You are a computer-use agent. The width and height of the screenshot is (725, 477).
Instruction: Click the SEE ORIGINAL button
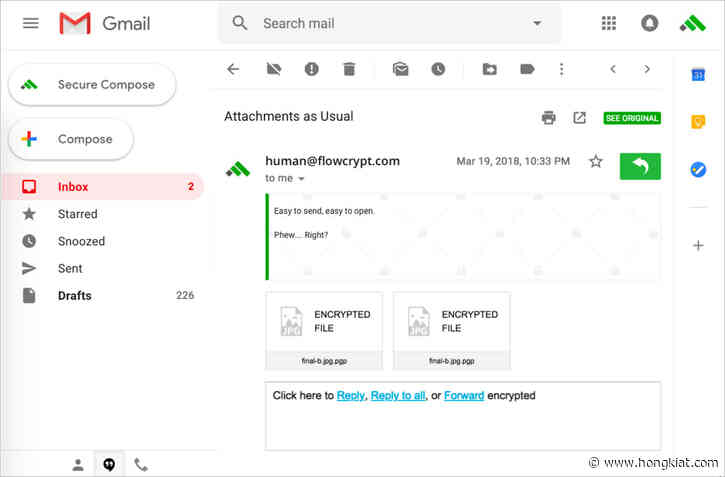click(x=632, y=118)
